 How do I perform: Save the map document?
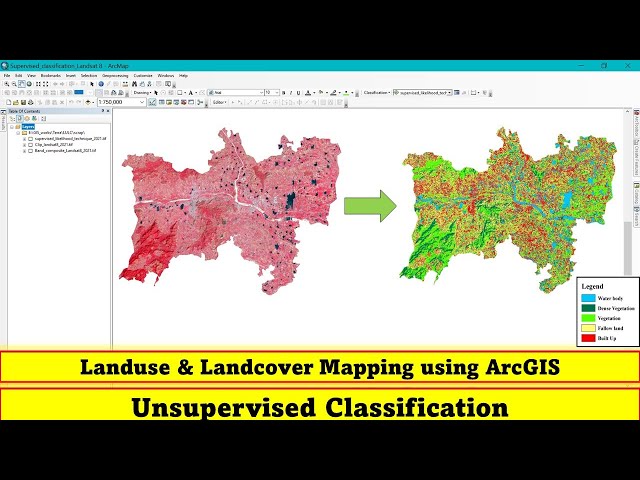(23, 102)
